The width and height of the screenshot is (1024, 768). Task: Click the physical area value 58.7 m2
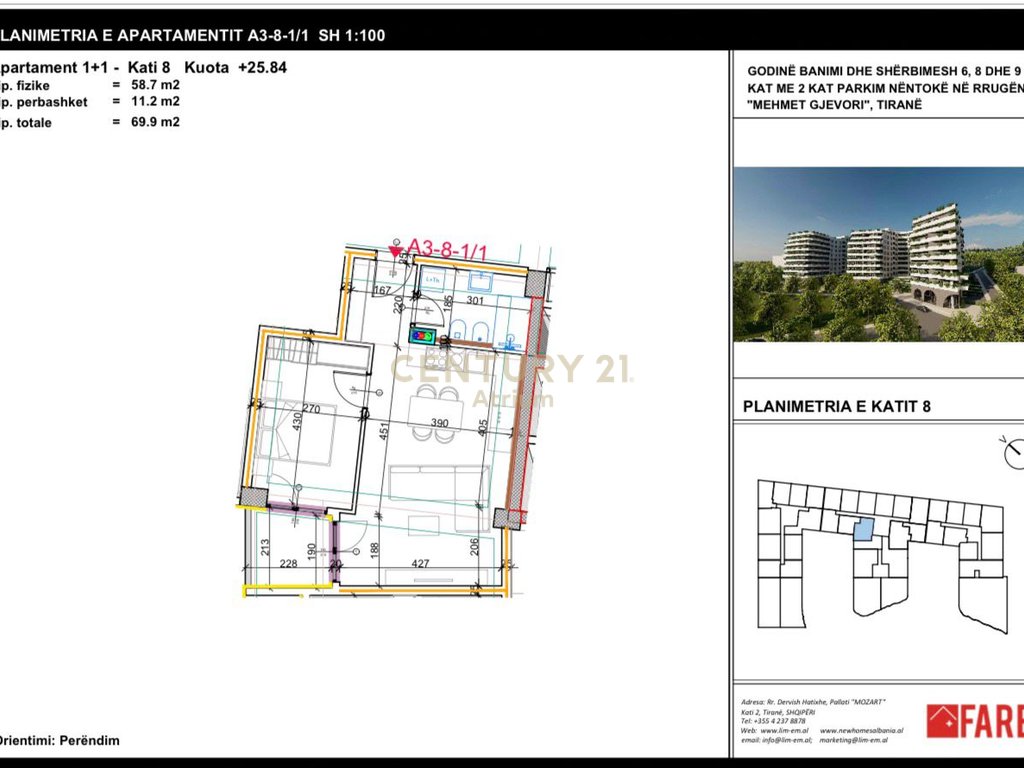coord(155,85)
